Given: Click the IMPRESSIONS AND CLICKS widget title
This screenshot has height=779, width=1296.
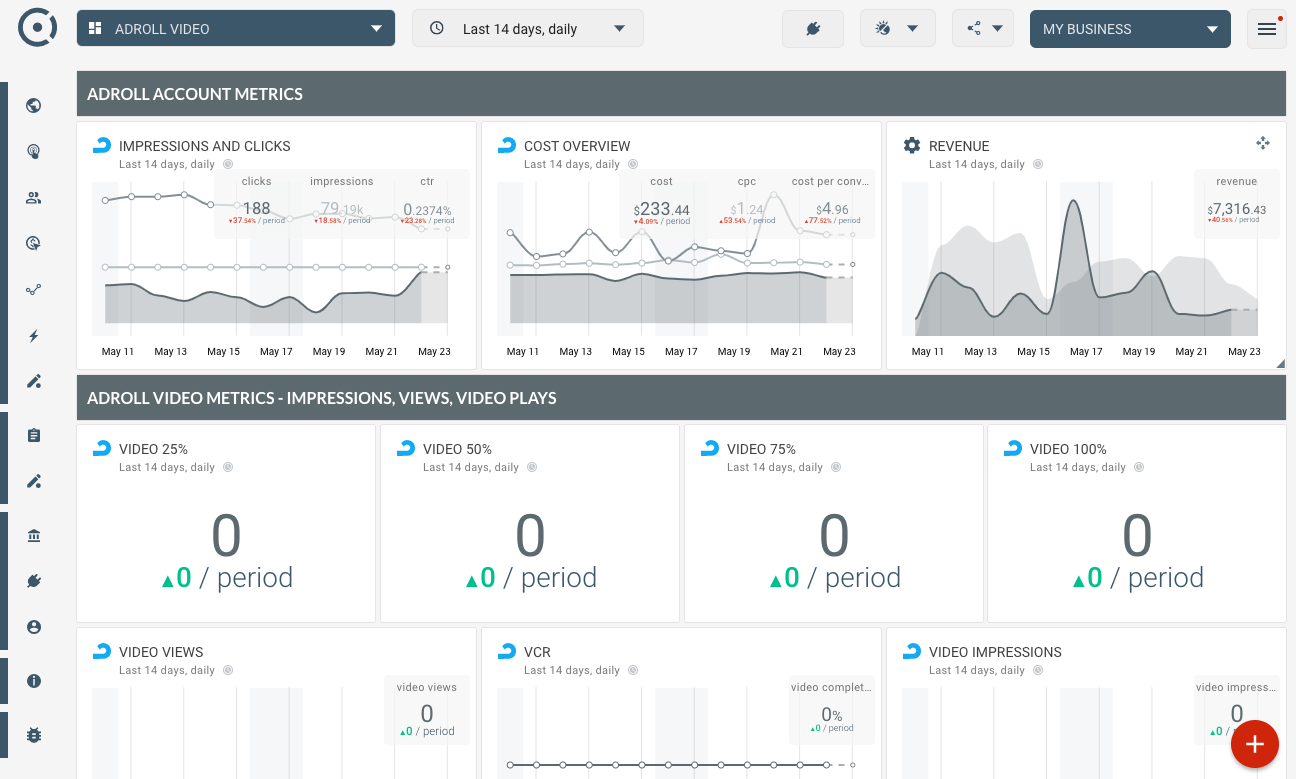Looking at the screenshot, I should 205,146.
